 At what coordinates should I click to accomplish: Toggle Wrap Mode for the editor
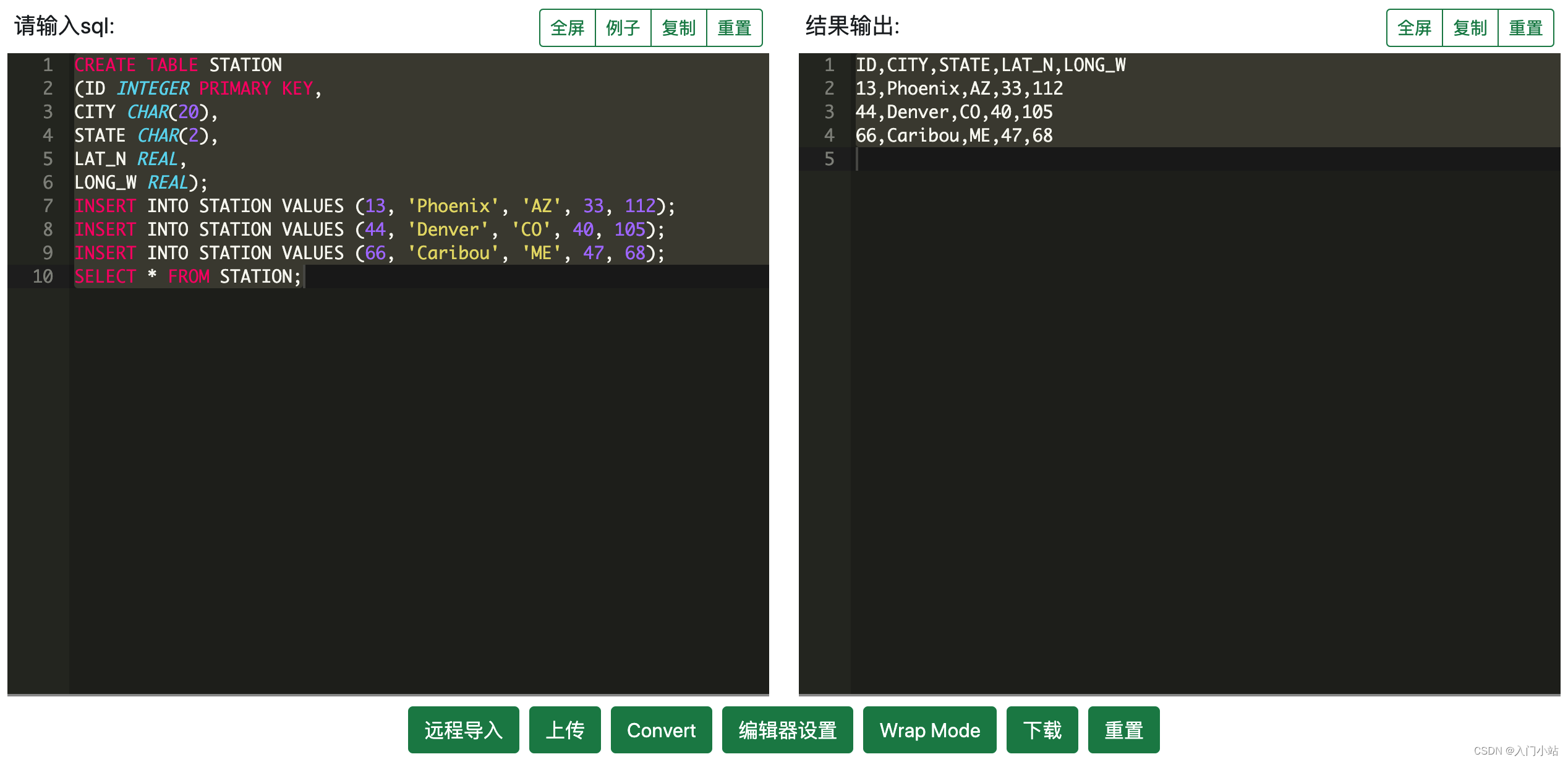[929, 730]
